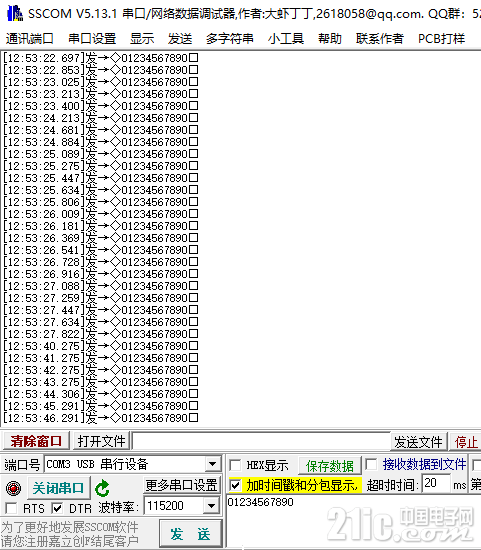This screenshot has width=481, height=550.
Task: Click the log line at 12:53:26.009
Action: [101, 214]
